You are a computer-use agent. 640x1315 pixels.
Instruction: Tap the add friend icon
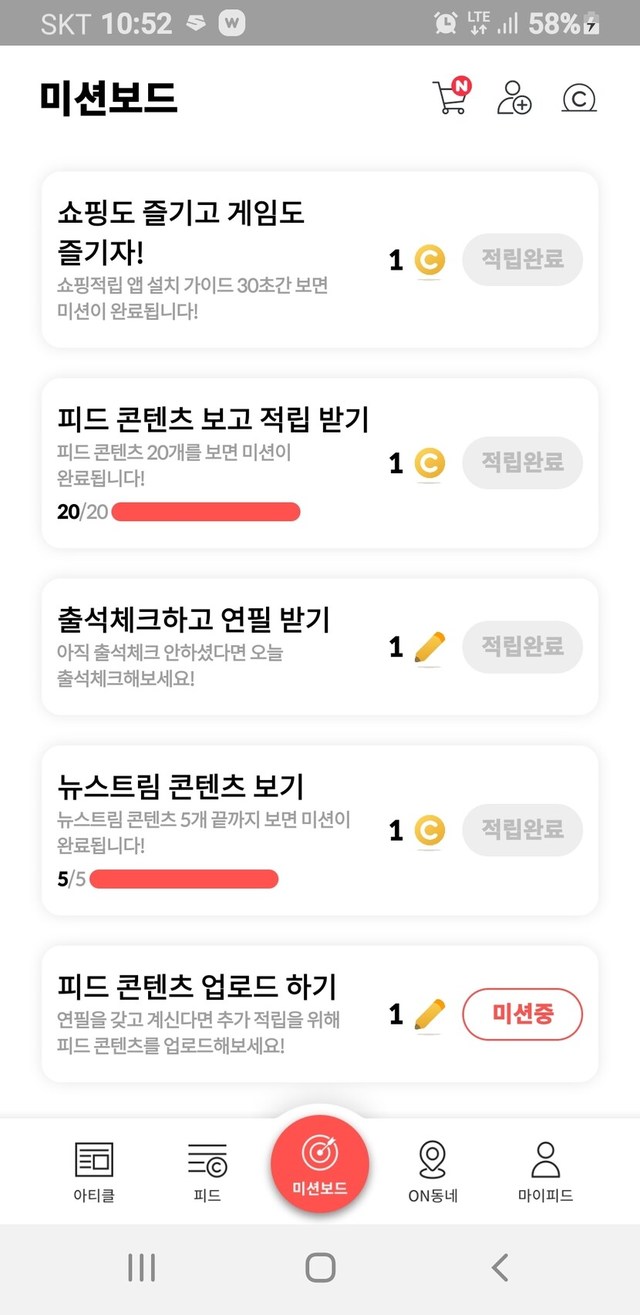click(514, 97)
